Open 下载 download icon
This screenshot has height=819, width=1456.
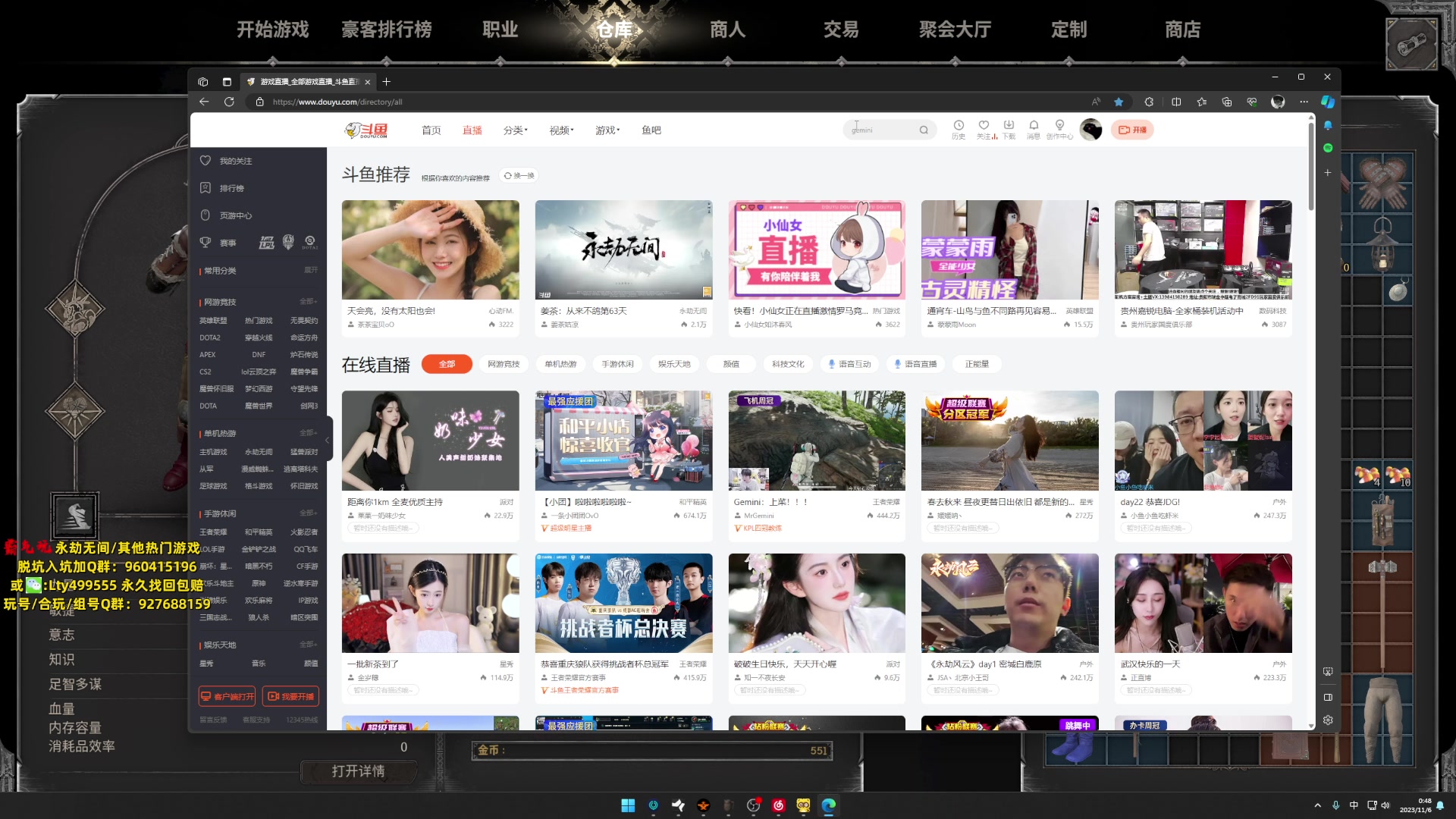pos(1009,126)
